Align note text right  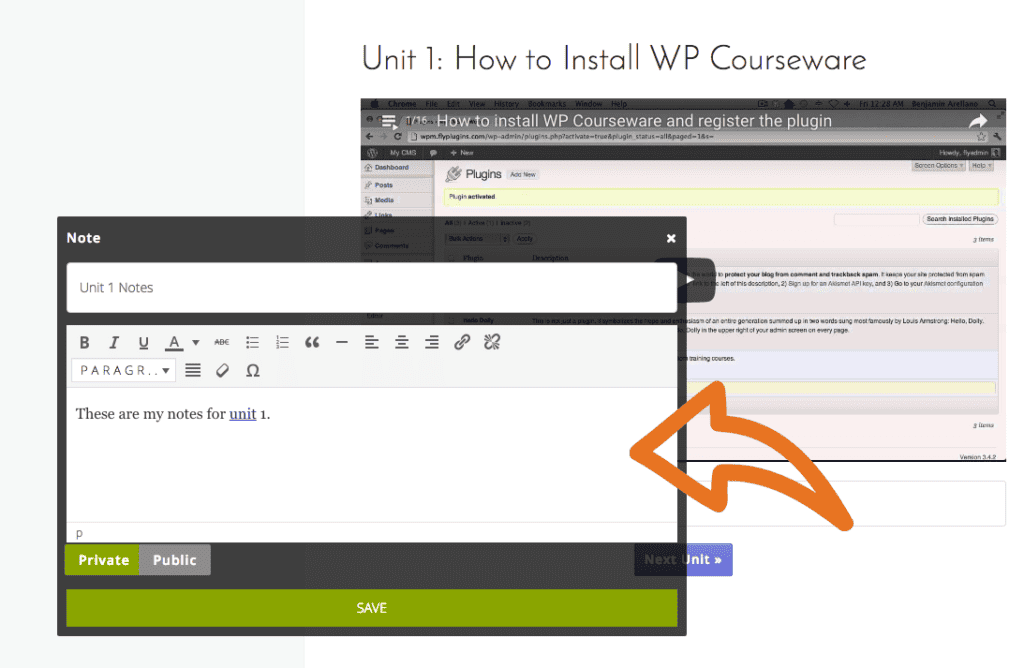coord(432,342)
